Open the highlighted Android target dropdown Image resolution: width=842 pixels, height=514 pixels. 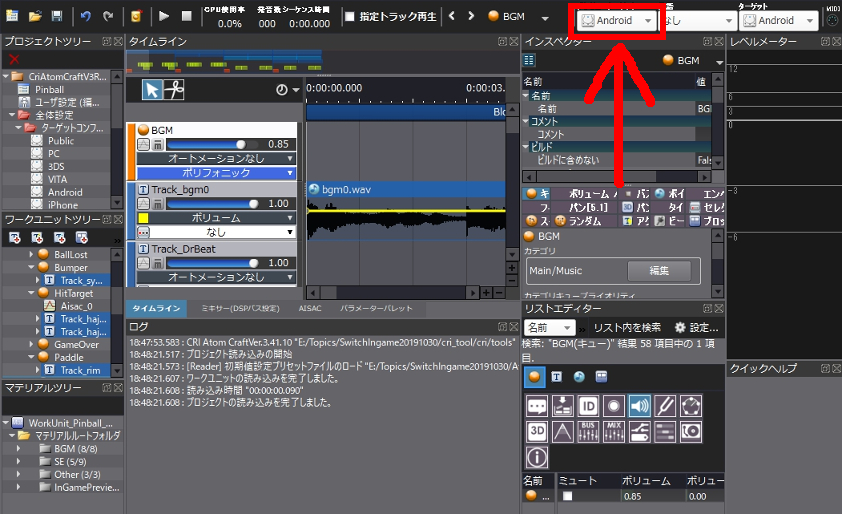coord(617,20)
